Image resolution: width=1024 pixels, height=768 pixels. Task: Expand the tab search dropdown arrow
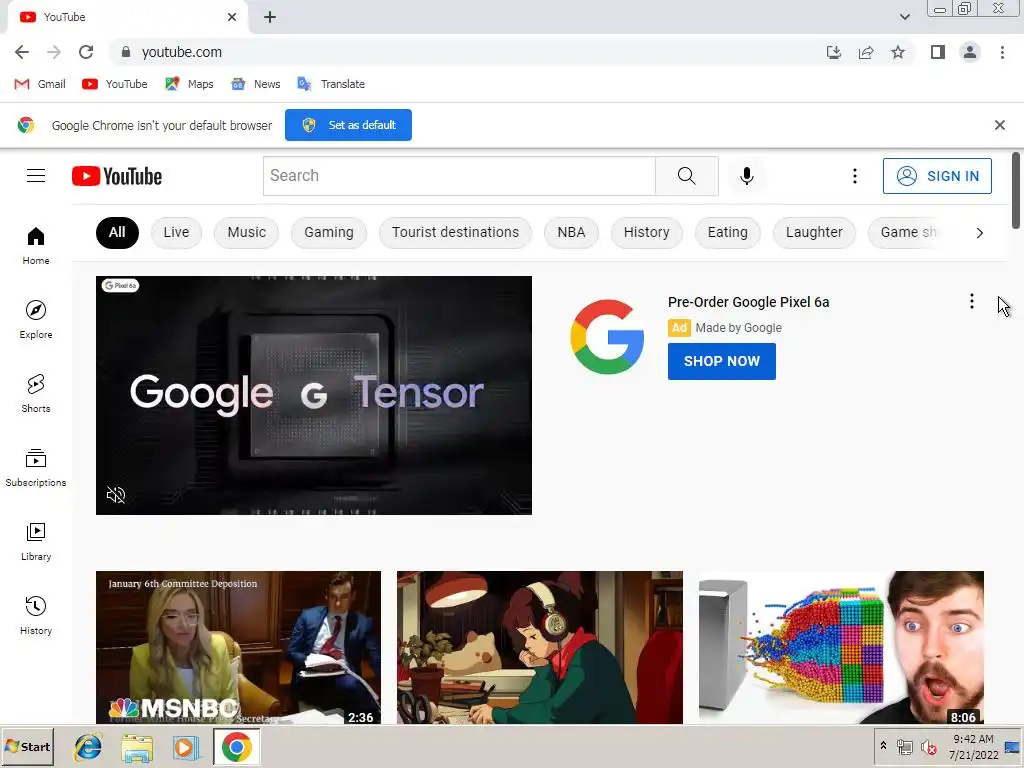click(x=904, y=17)
